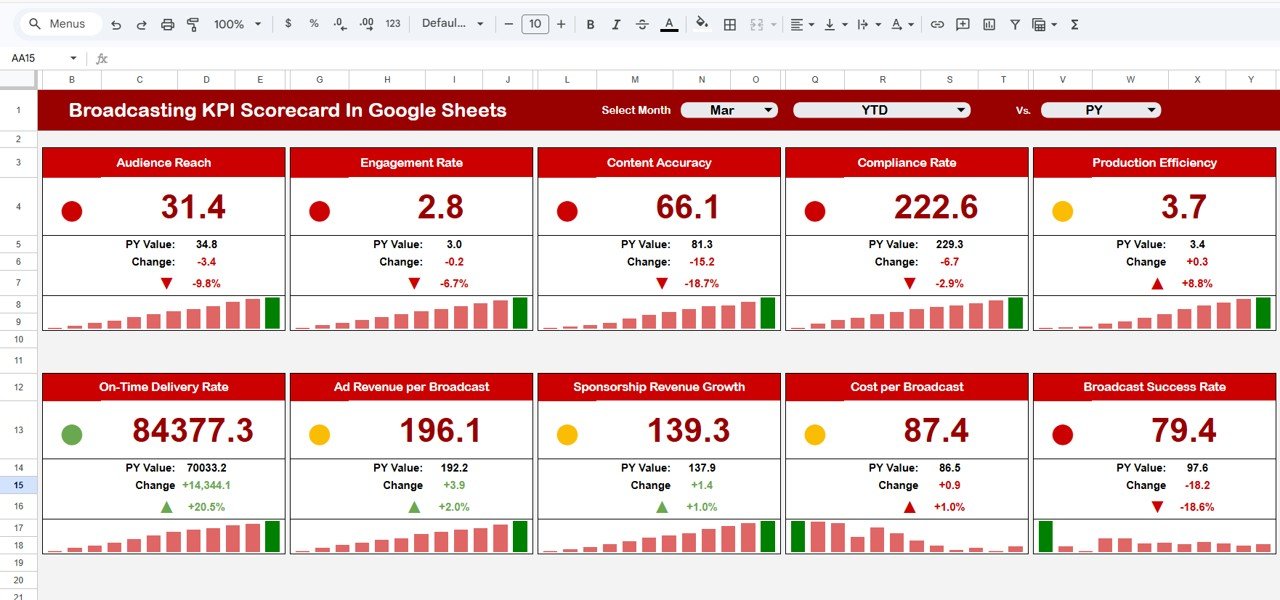Click the Redo button
Screen dimensions: 1280x600
(x=142, y=23)
